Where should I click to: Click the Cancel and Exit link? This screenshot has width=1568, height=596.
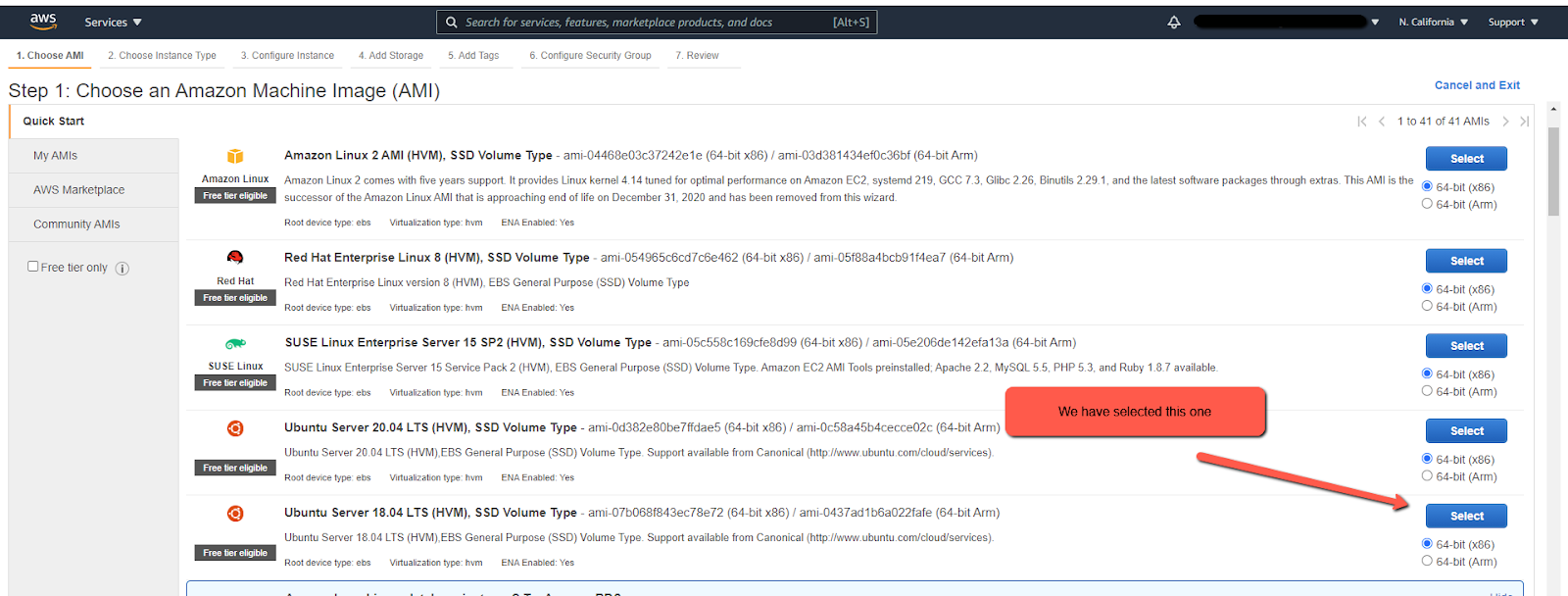click(1477, 85)
